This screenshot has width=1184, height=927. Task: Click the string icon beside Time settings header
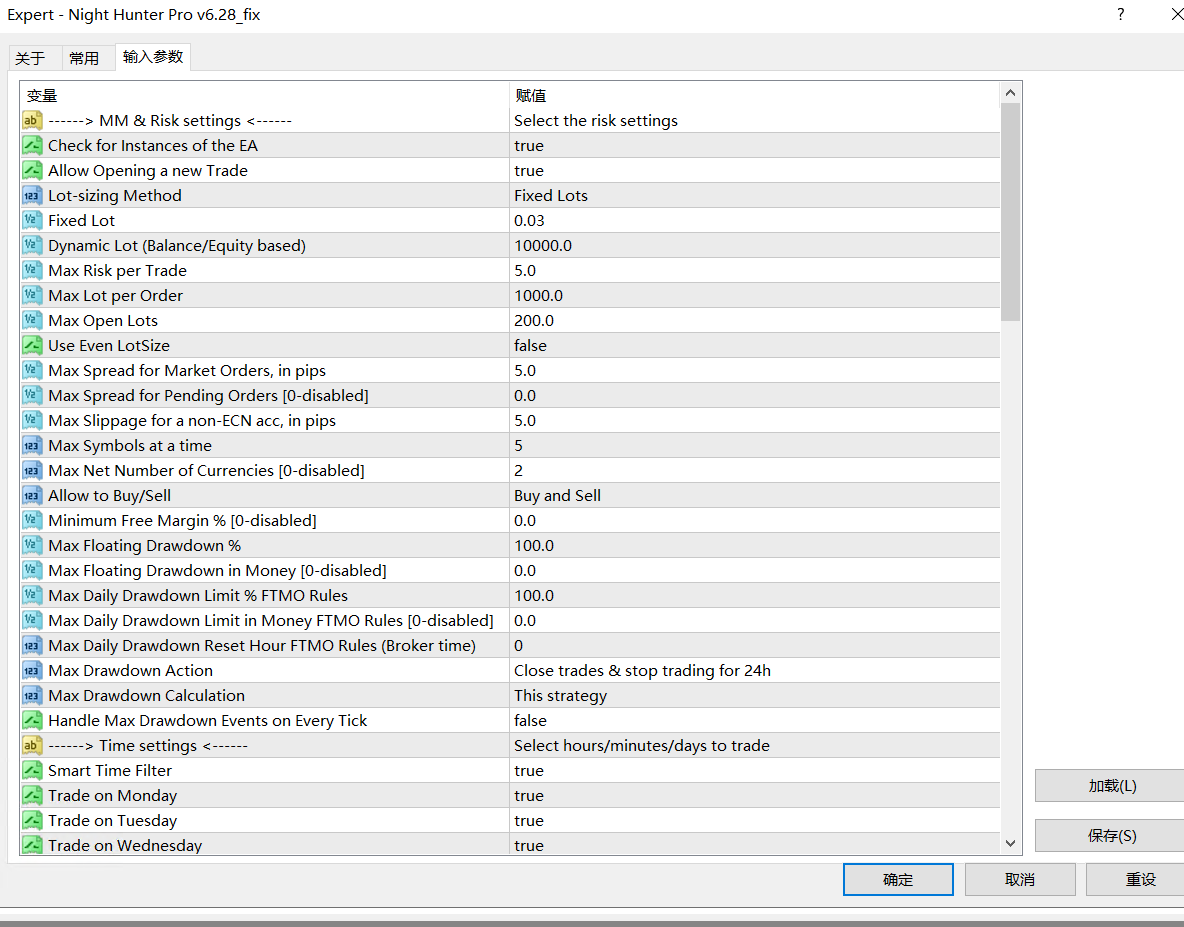[x=32, y=745]
